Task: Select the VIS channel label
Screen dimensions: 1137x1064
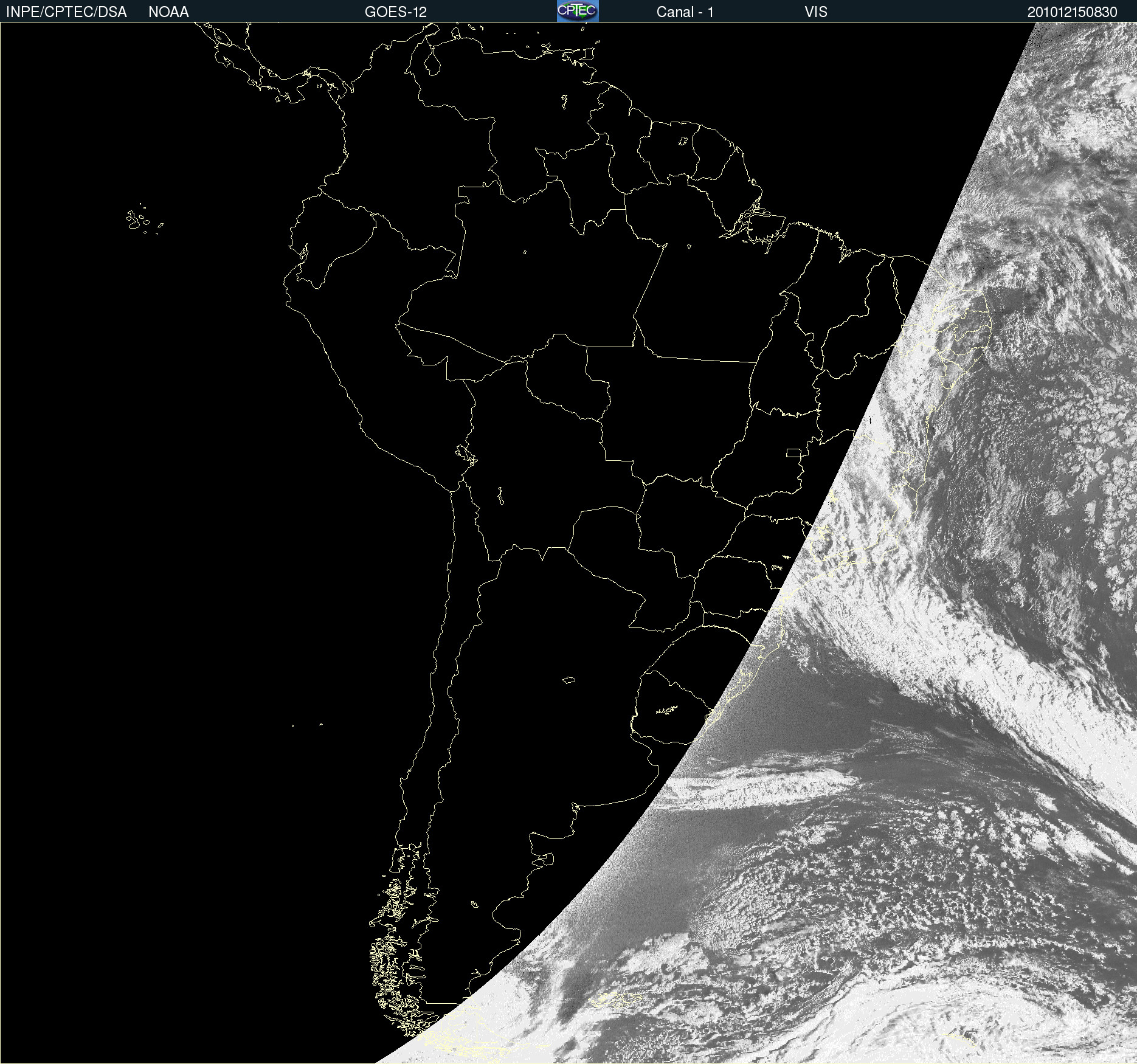Action: [816, 12]
